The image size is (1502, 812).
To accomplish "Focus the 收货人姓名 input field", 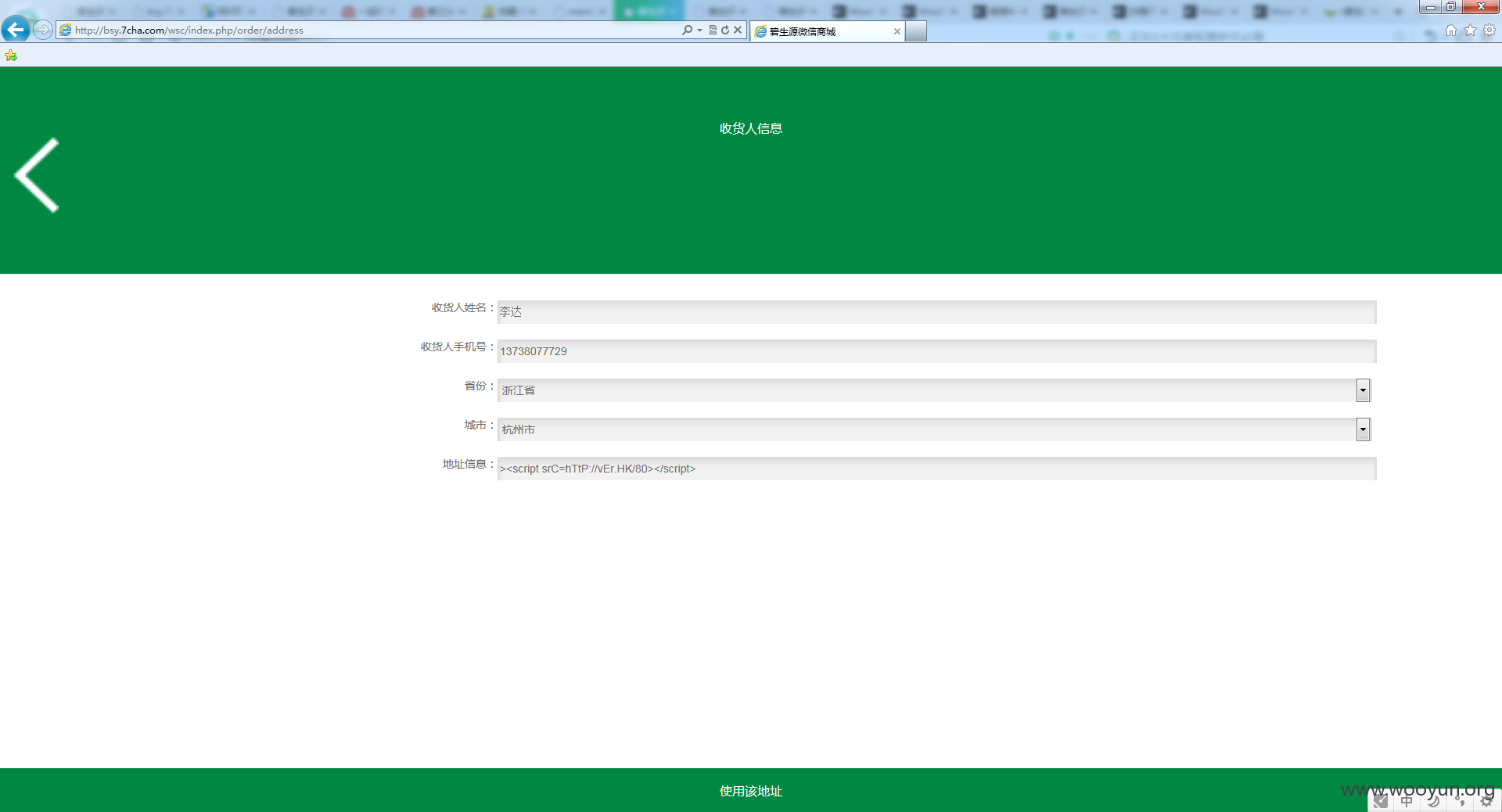I will 936,311.
